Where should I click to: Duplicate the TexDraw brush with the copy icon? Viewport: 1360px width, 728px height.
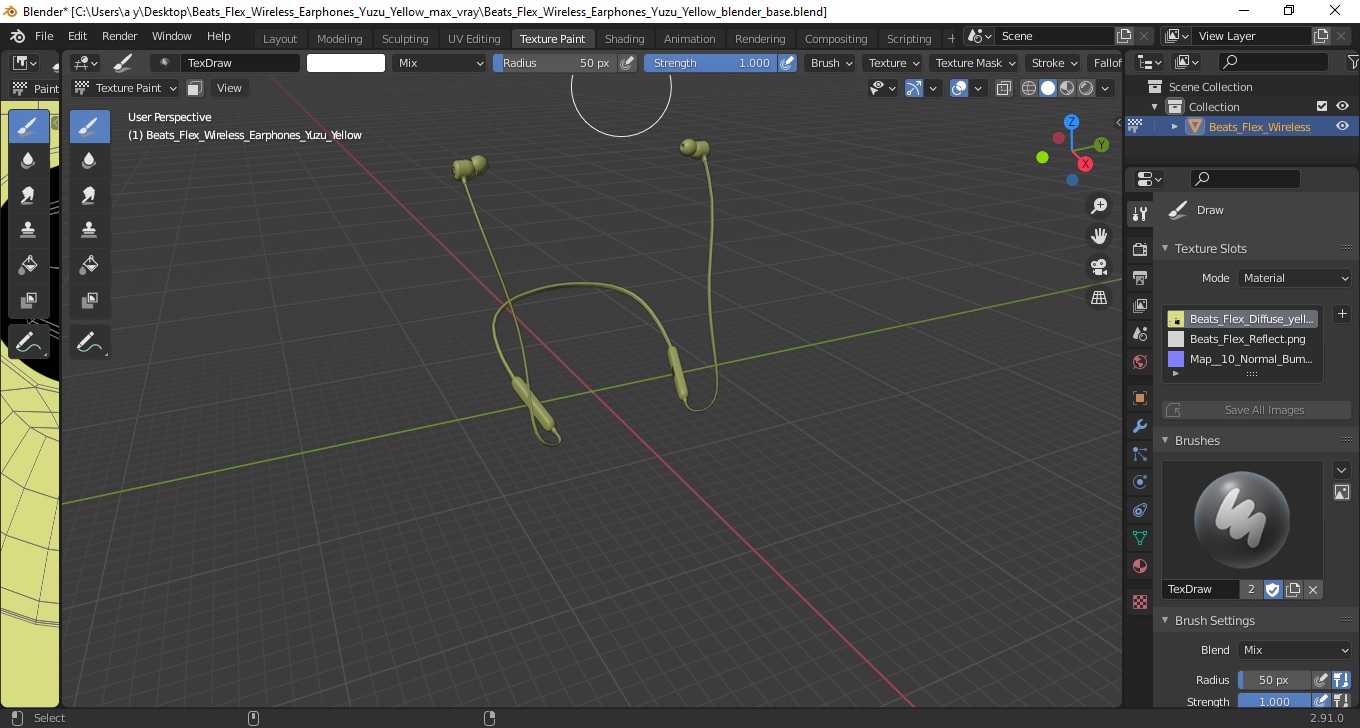[1293, 590]
